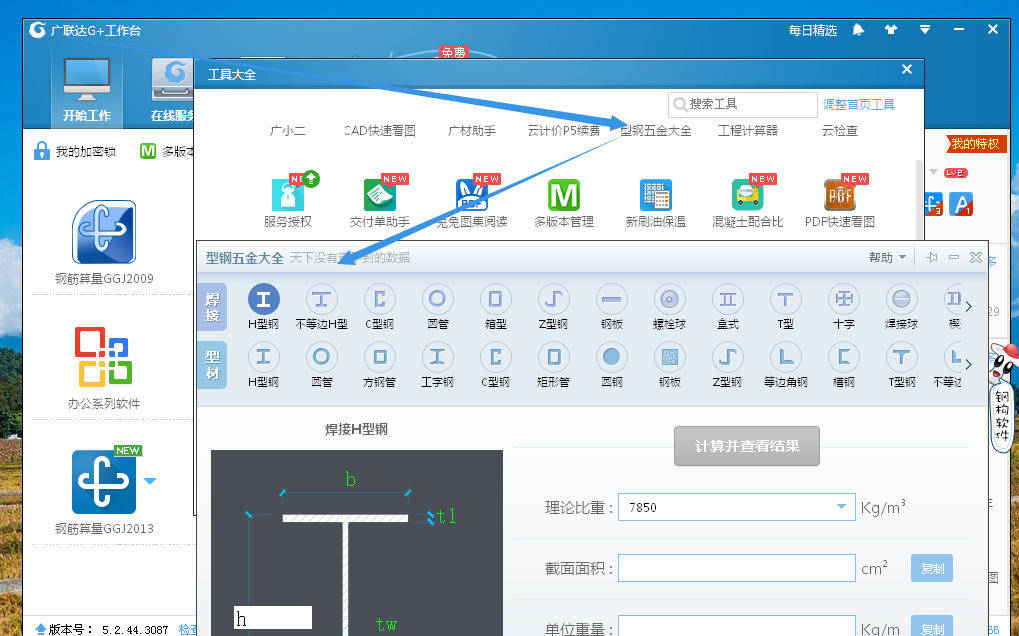Open CAD快速看图 tool link

(x=380, y=131)
